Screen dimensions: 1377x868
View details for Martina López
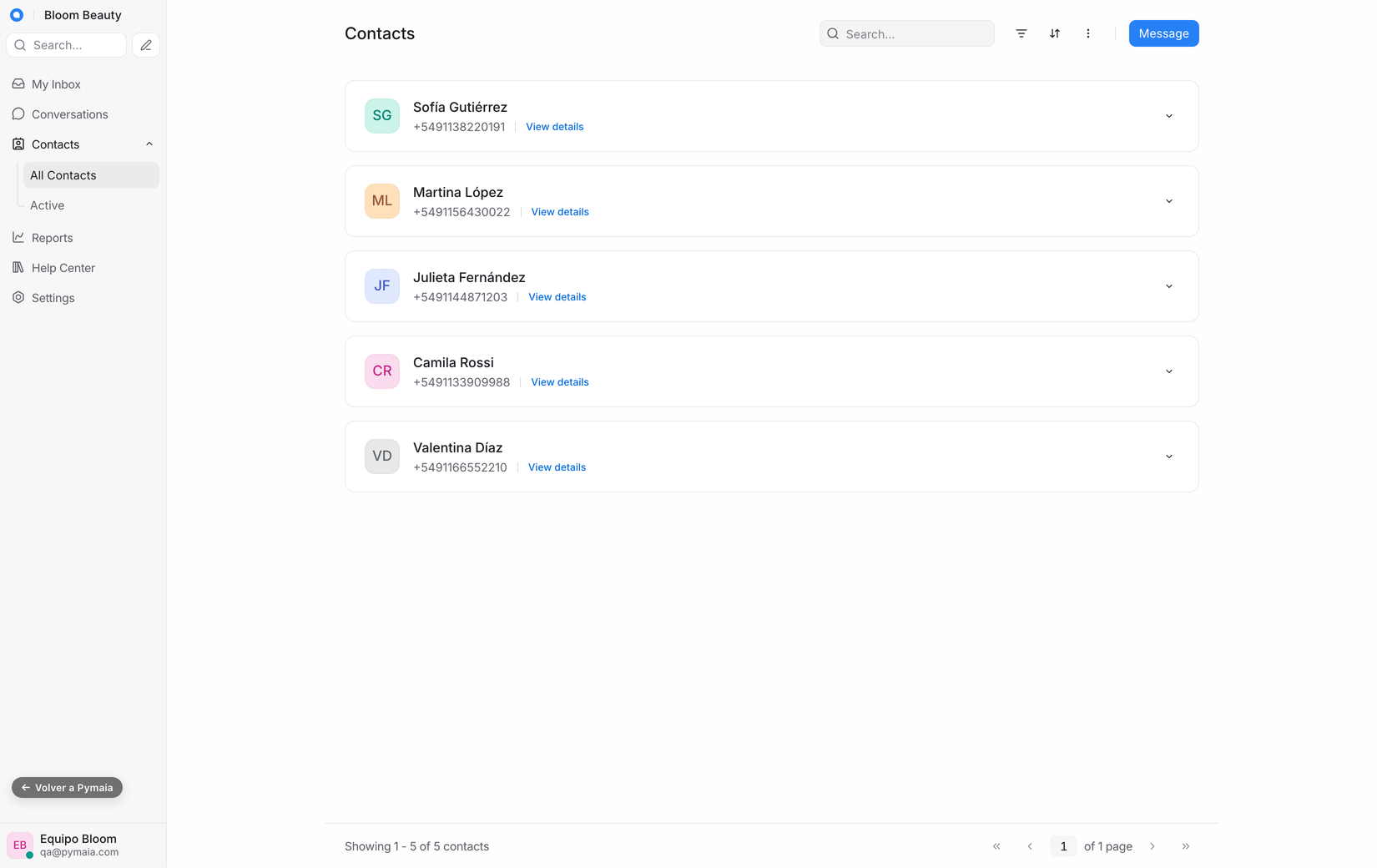point(560,212)
